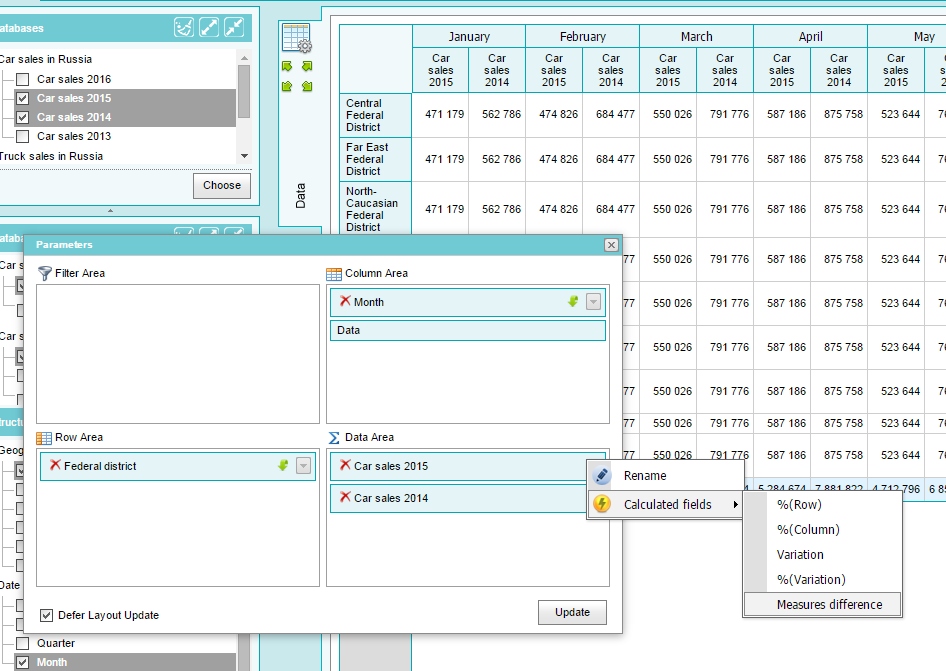Click the collapse-all arrows icon in Databases header
This screenshot has width=946, height=671.
point(234,27)
